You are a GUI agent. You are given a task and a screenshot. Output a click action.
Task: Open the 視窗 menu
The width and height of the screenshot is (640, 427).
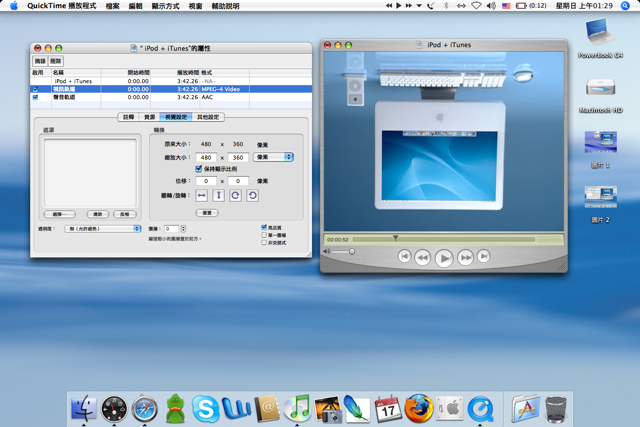pyautogui.click(x=196, y=6)
